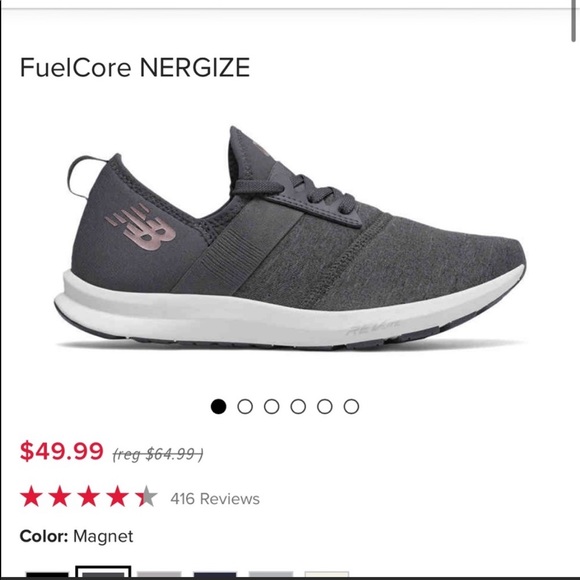Viewport: 580px width, 580px height.
Task: Click the half-filled fifth rating star
Action: (x=146, y=496)
